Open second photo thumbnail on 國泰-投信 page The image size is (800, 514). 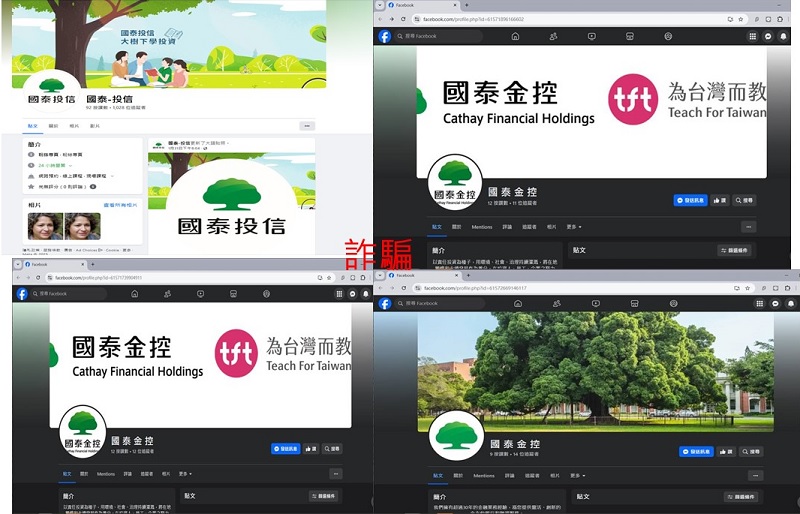tap(83, 226)
